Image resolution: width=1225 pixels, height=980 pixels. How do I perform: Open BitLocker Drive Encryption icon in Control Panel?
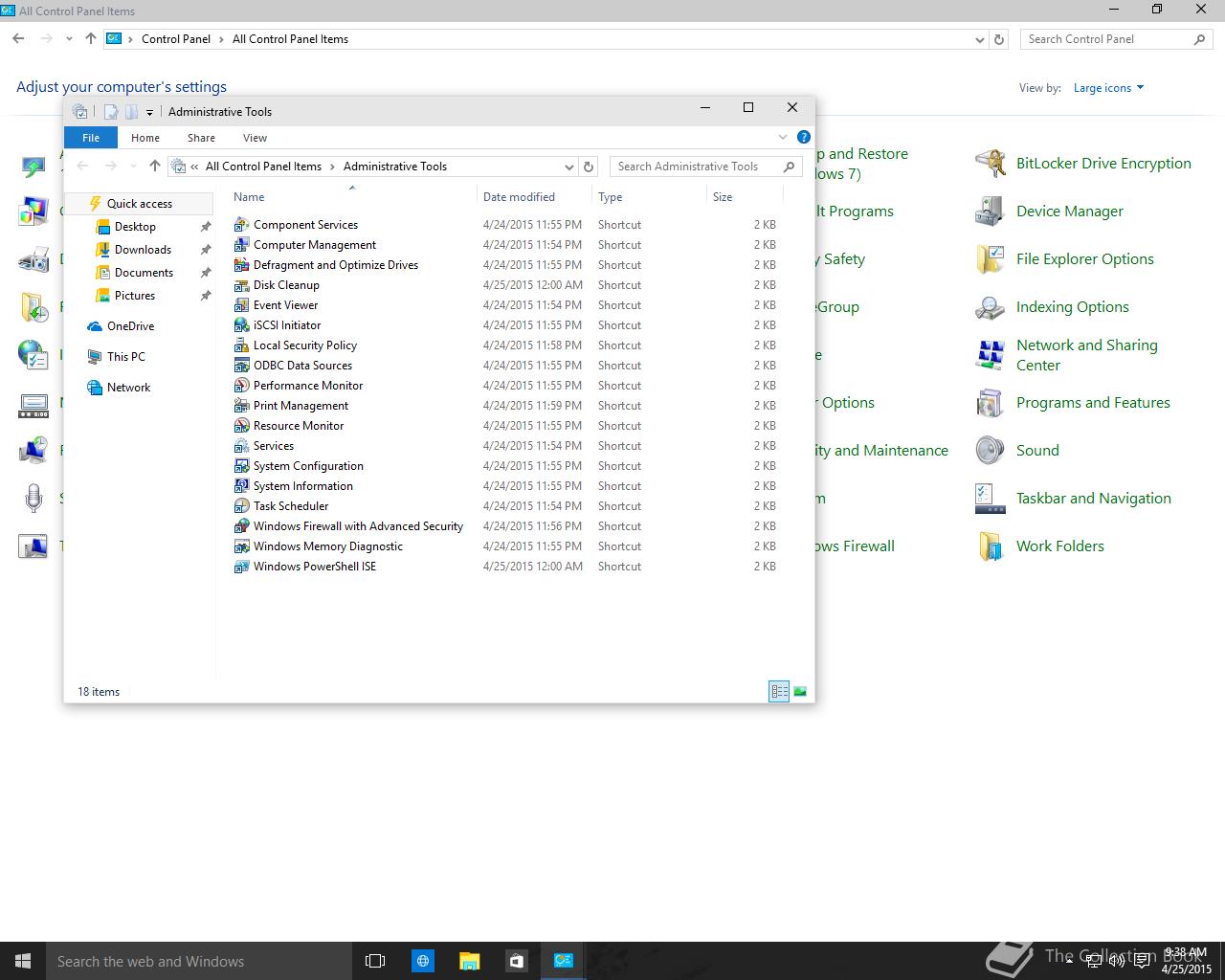pos(990,164)
